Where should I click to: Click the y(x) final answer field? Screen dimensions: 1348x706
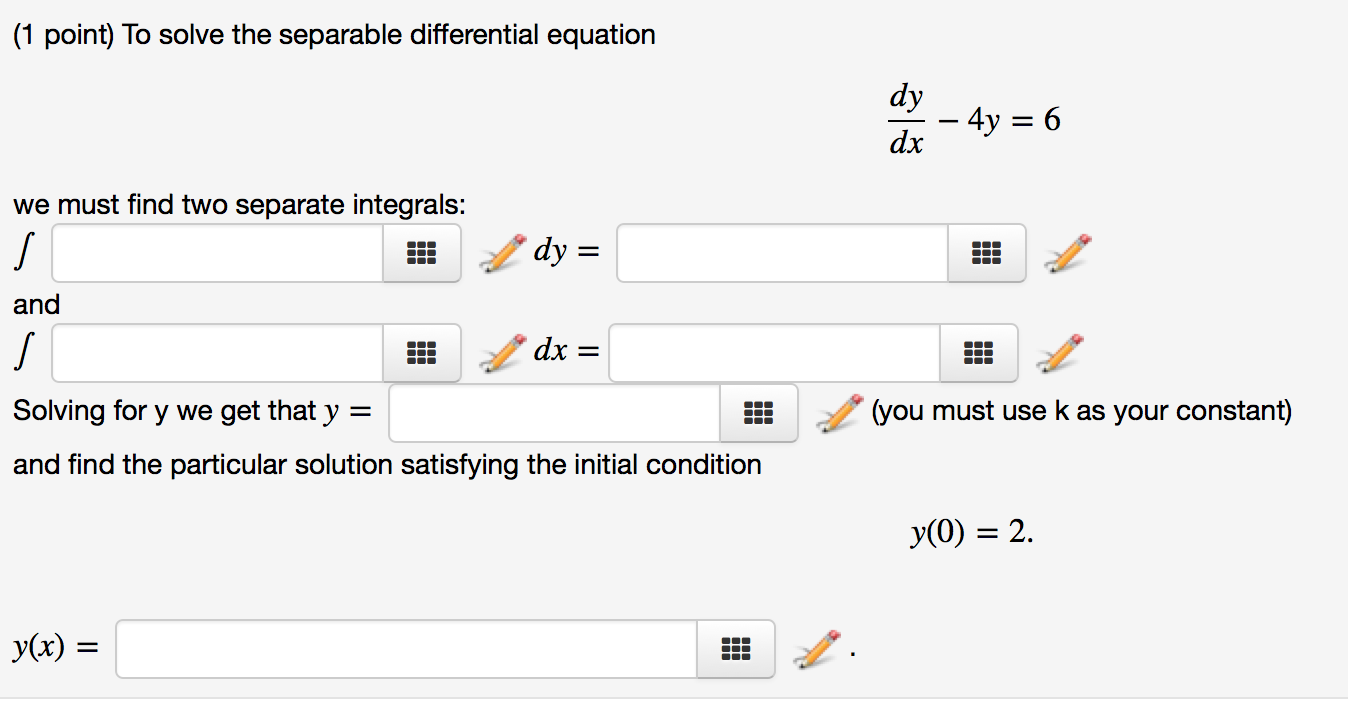(x=405, y=649)
